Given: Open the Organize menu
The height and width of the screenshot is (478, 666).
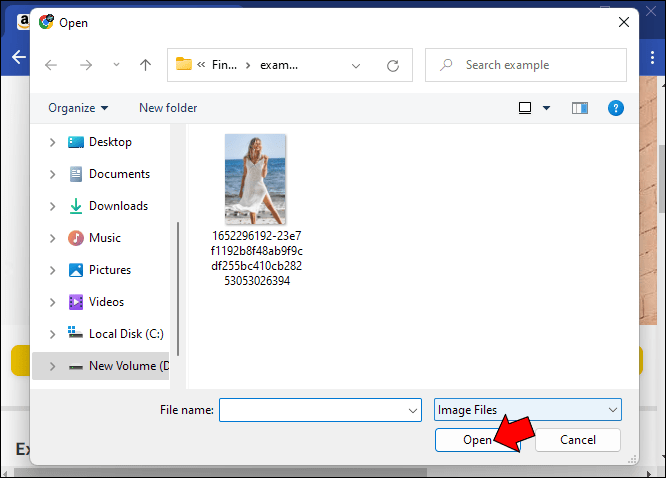Looking at the screenshot, I should [x=77, y=108].
